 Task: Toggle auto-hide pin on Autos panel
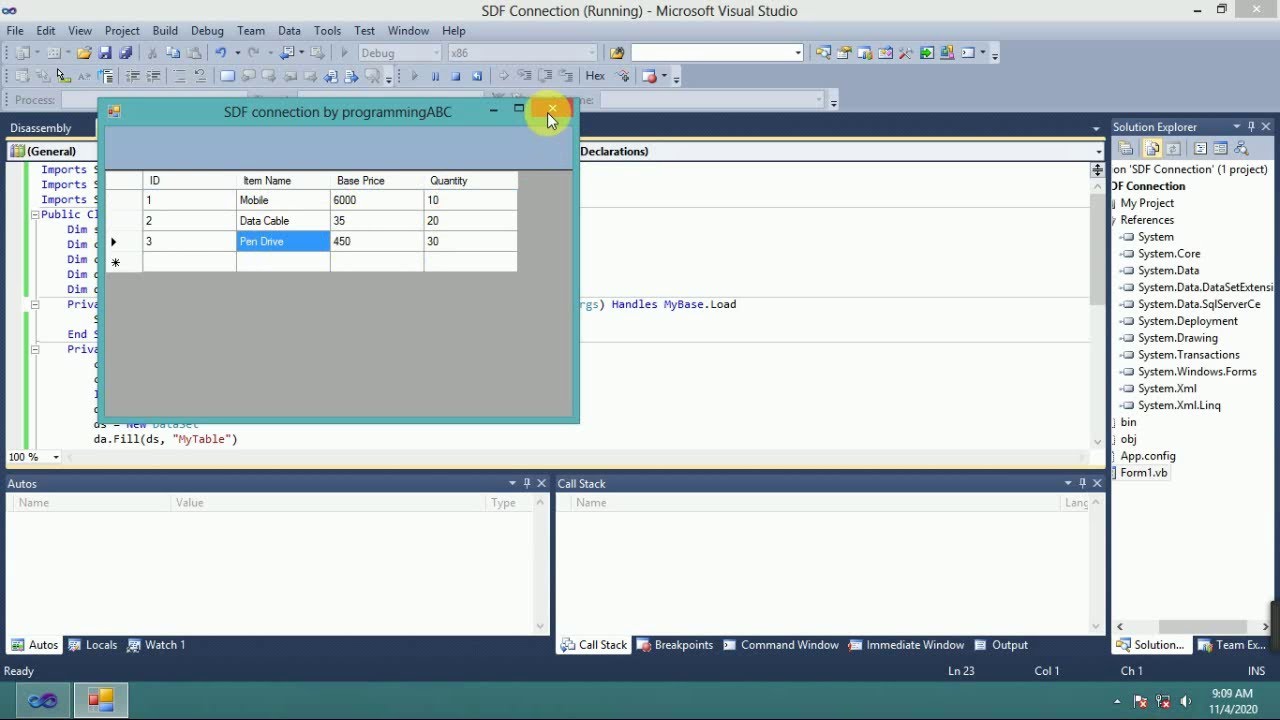(527, 483)
